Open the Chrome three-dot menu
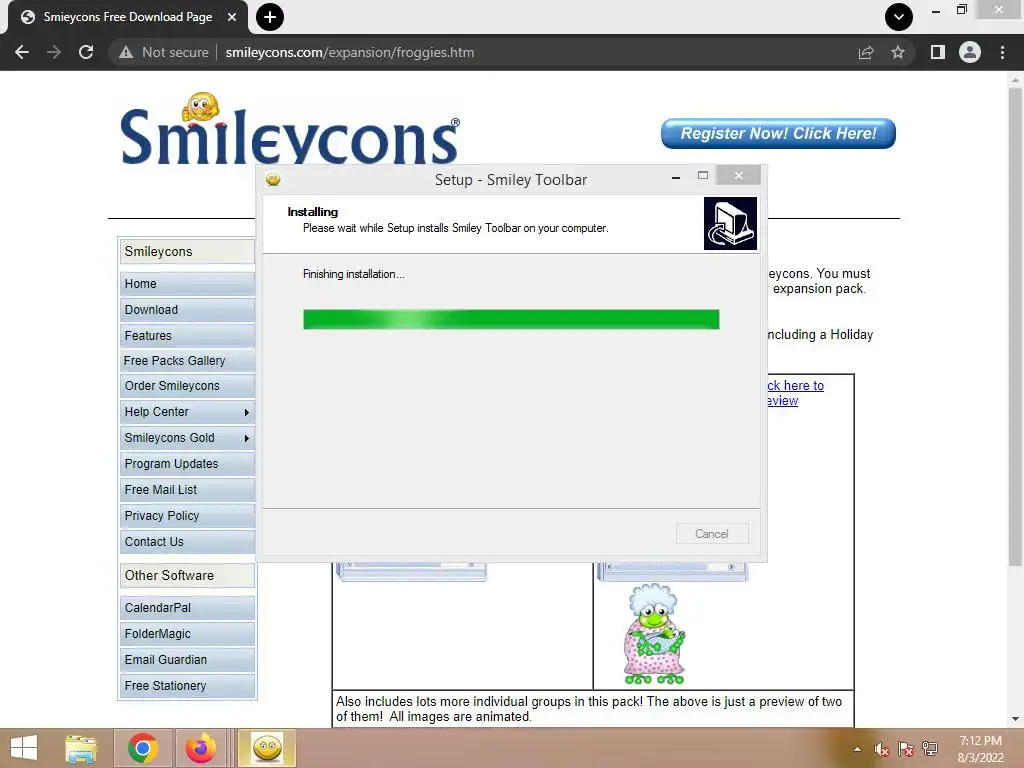This screenshot has width=1024, height=768. click(x=1002, y=52)
